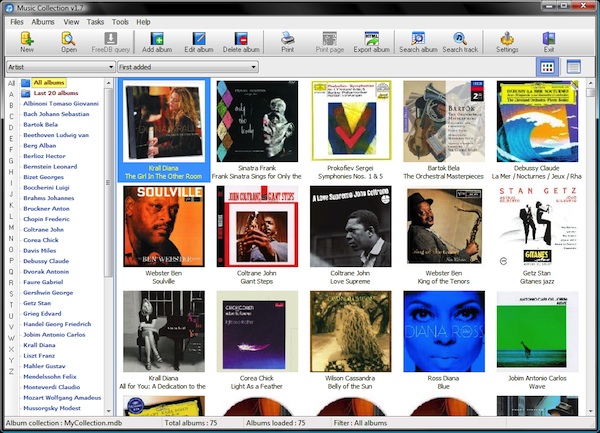Select artist Bach Johann Sebastian
600x433 pixels.
tap(56, 114)
